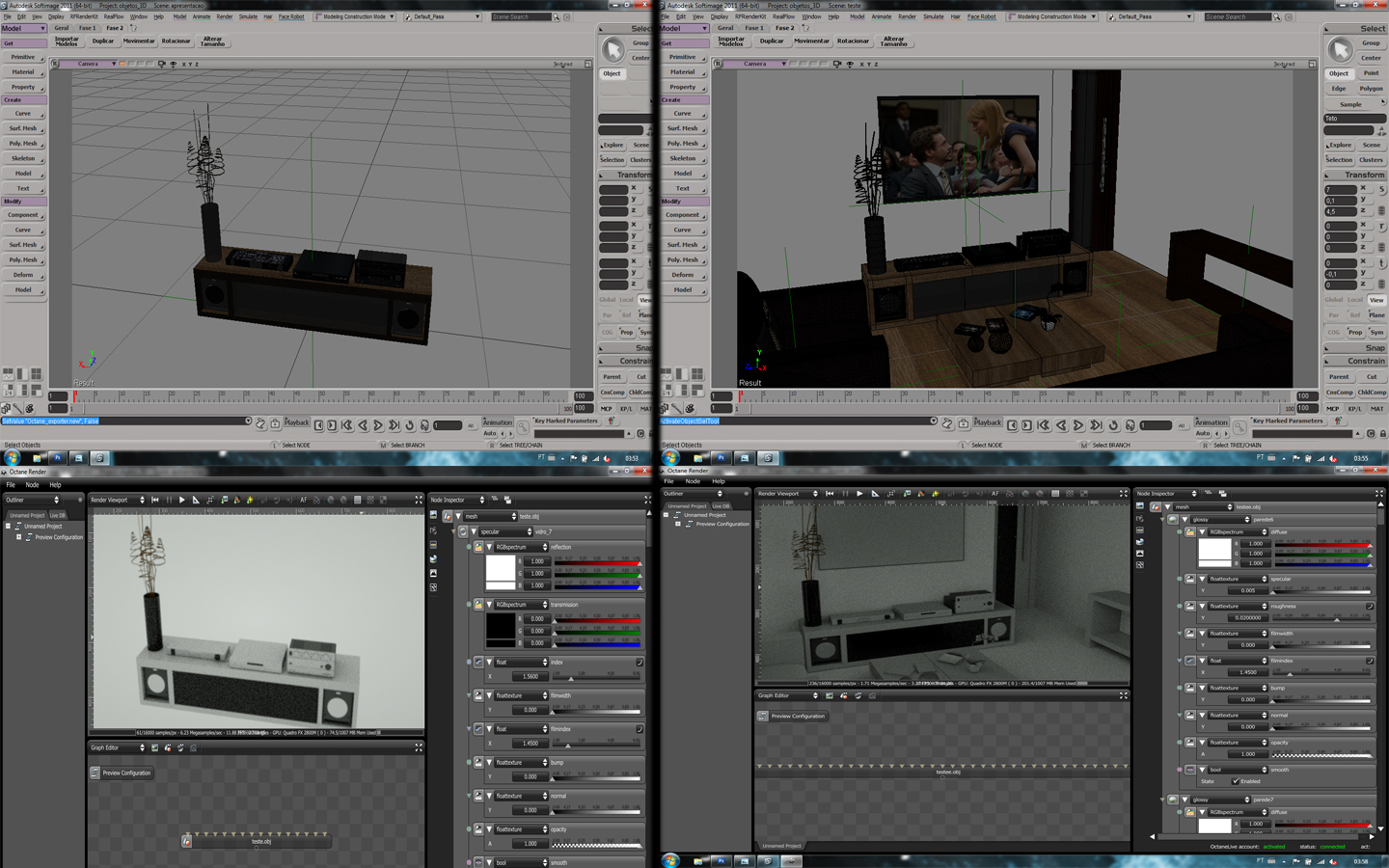Image resolution: width=1389 pixels, height=868 pixels.
Task: Enable Point selection filter in right Softimage
Action: tap(1371, 73)
